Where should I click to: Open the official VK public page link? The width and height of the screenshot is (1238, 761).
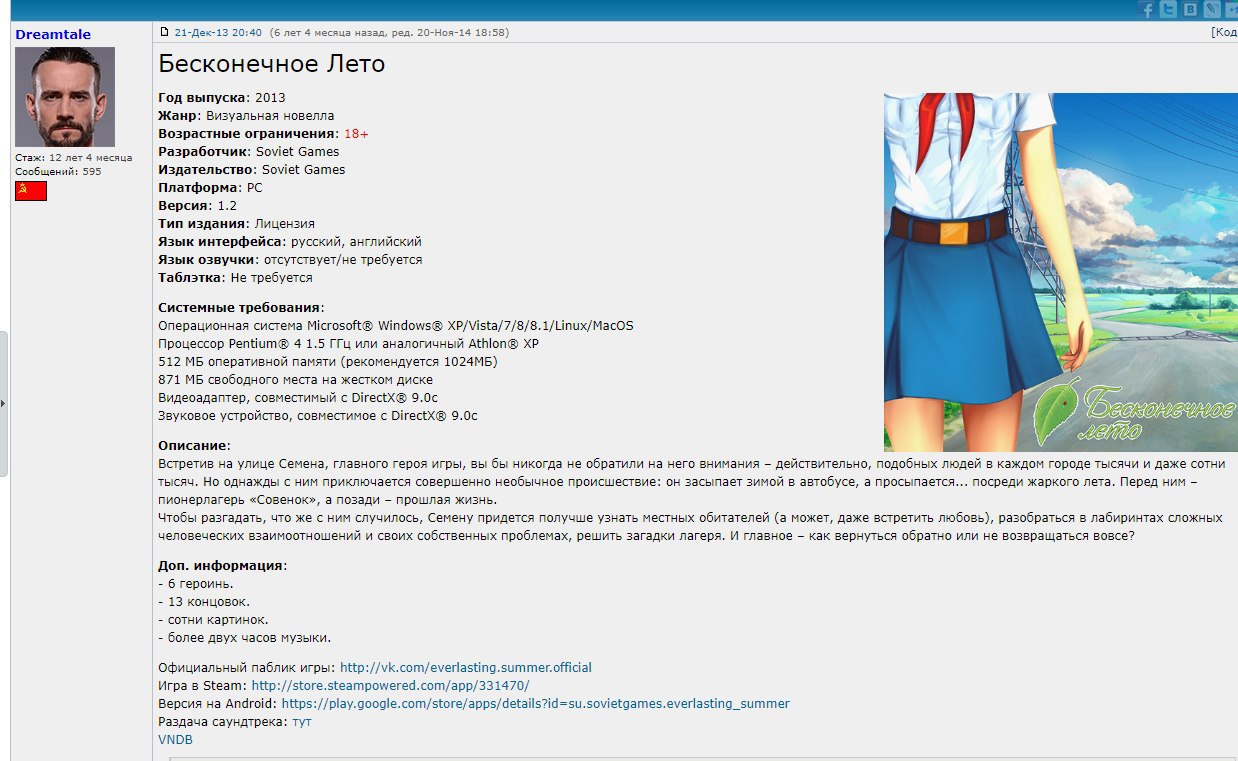(x=466, y=667)
